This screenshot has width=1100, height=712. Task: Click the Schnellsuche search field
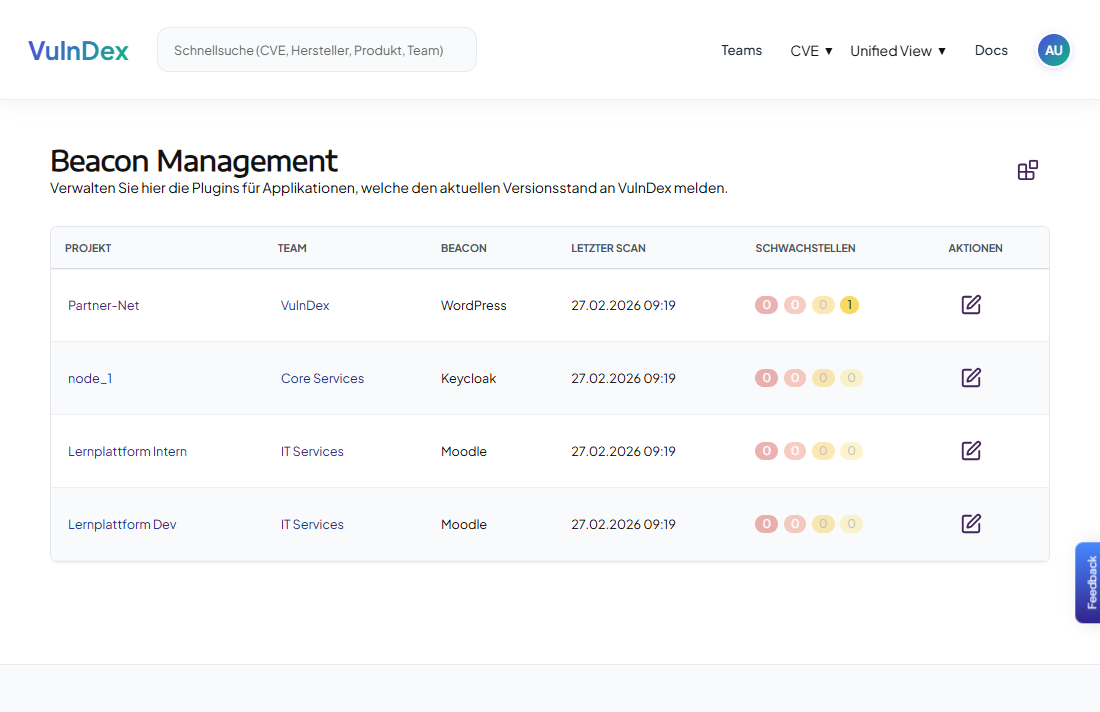click(316, 50)
